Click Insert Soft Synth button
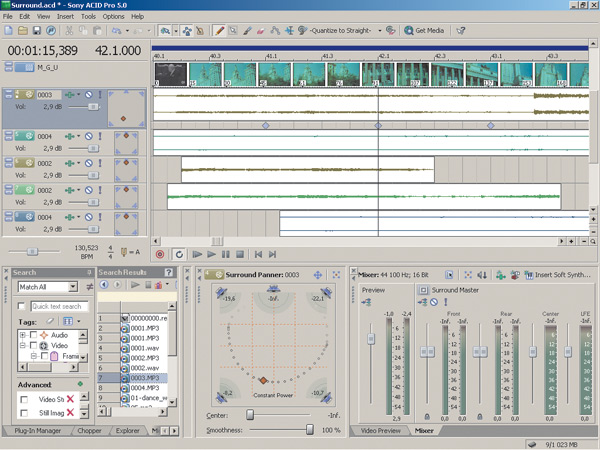The width and height of the screenshot is (600, 450). pos(558,275)
